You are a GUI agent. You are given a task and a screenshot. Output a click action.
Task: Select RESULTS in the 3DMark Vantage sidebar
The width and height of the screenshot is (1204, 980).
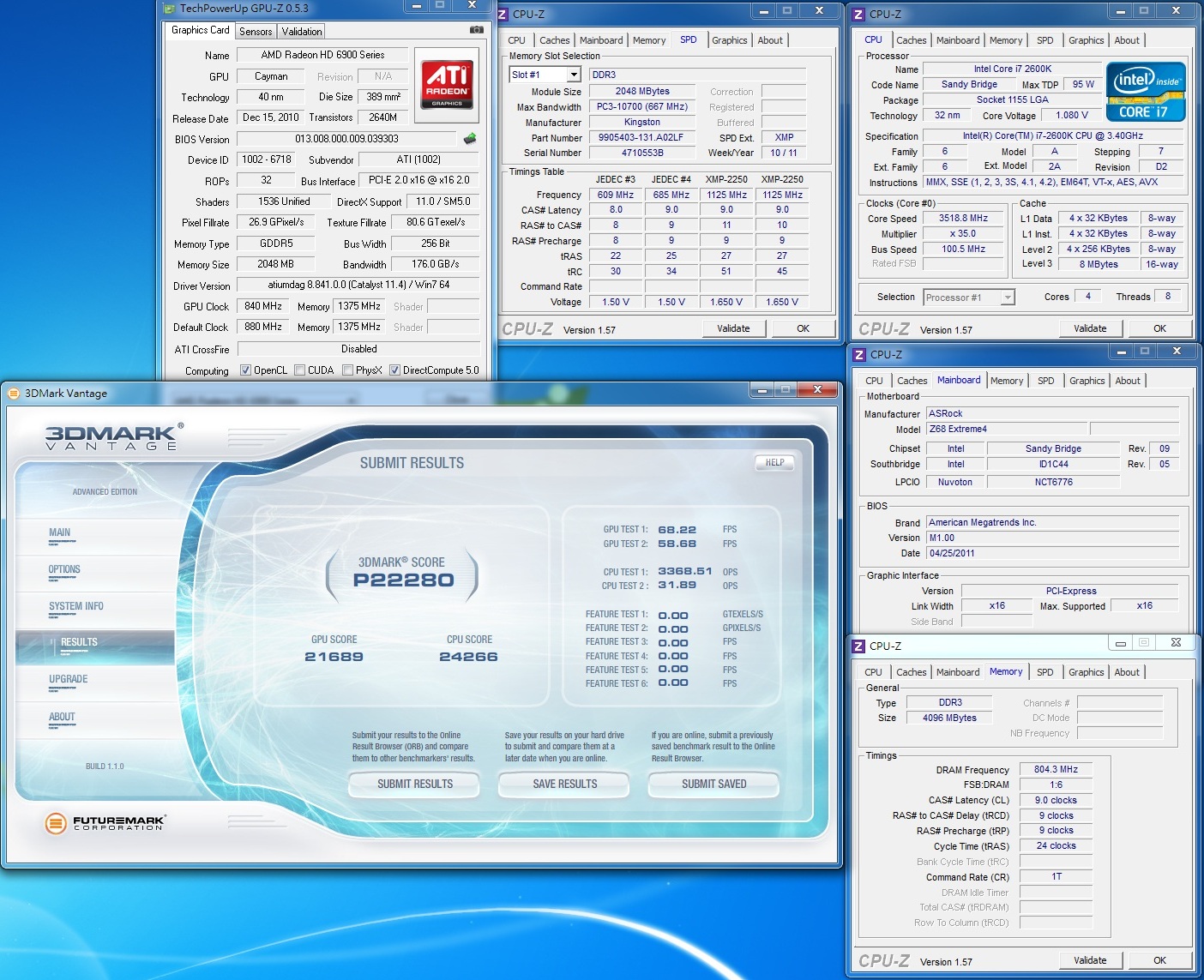coord(96,646)
